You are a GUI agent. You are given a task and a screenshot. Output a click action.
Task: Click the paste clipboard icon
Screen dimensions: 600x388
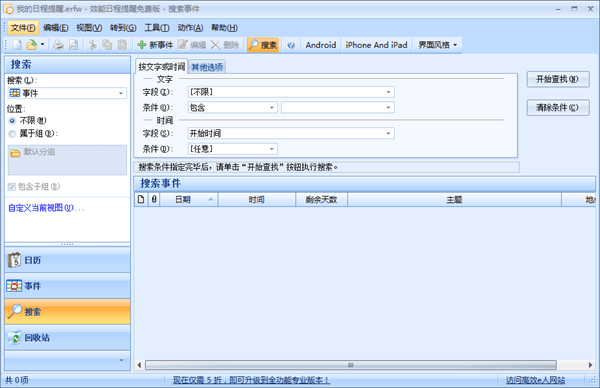tap(122, 45)
